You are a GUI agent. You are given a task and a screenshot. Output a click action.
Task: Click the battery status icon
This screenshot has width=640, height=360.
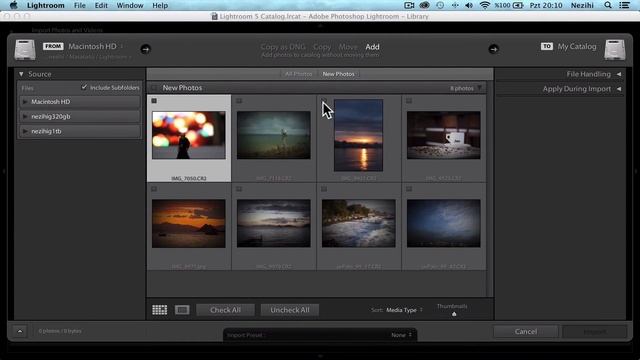pos(518,5)
